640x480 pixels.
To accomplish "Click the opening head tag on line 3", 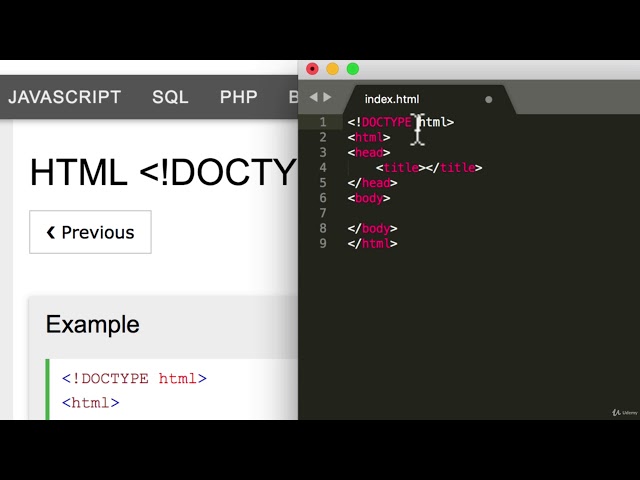I will pyautogui.click(x=369, y=152).
